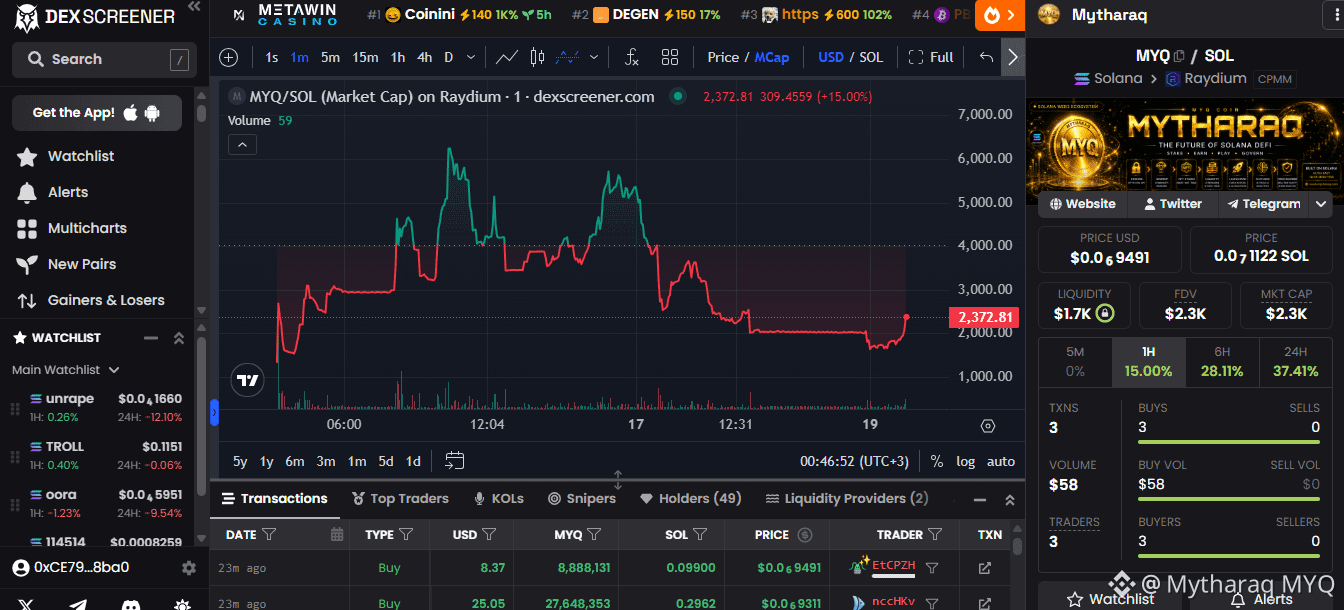The width and height of the screenshot is (1344, 610).
Task: Open Mytharaq Website link
Action: (1083, 203)
